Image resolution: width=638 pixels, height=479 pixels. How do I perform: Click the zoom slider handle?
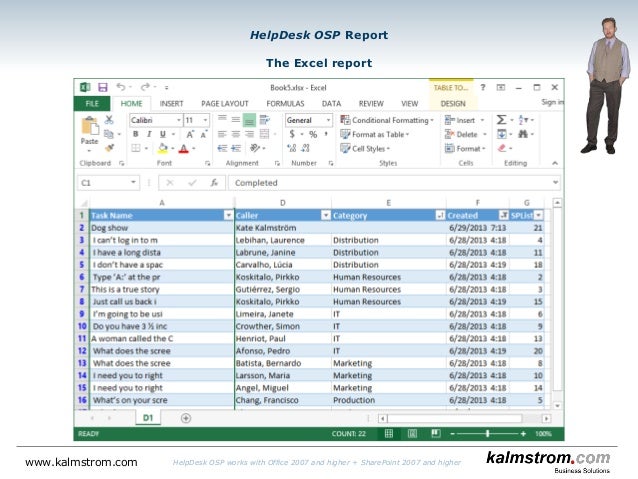487,434
